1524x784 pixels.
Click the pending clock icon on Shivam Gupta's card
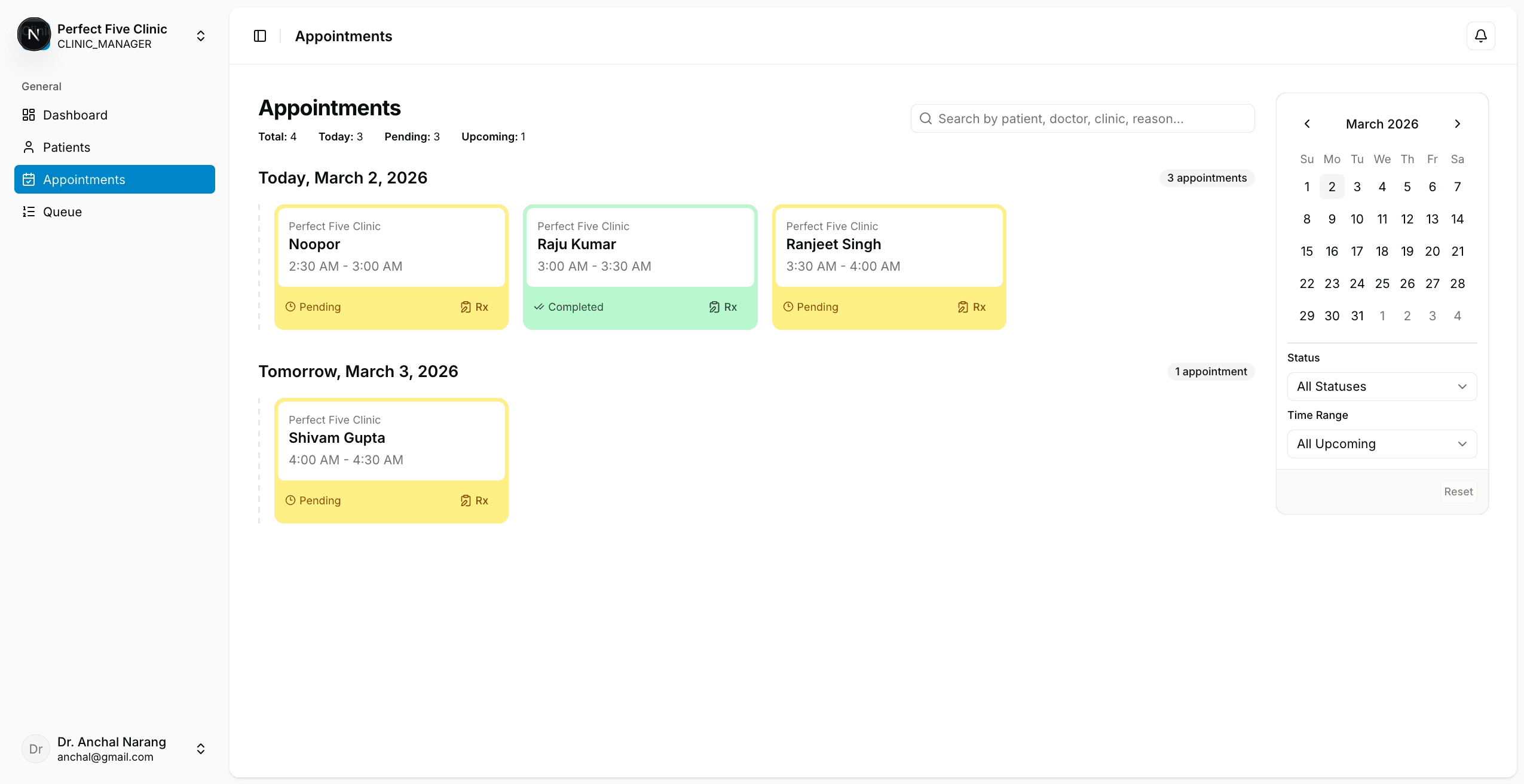coord(291,500)
